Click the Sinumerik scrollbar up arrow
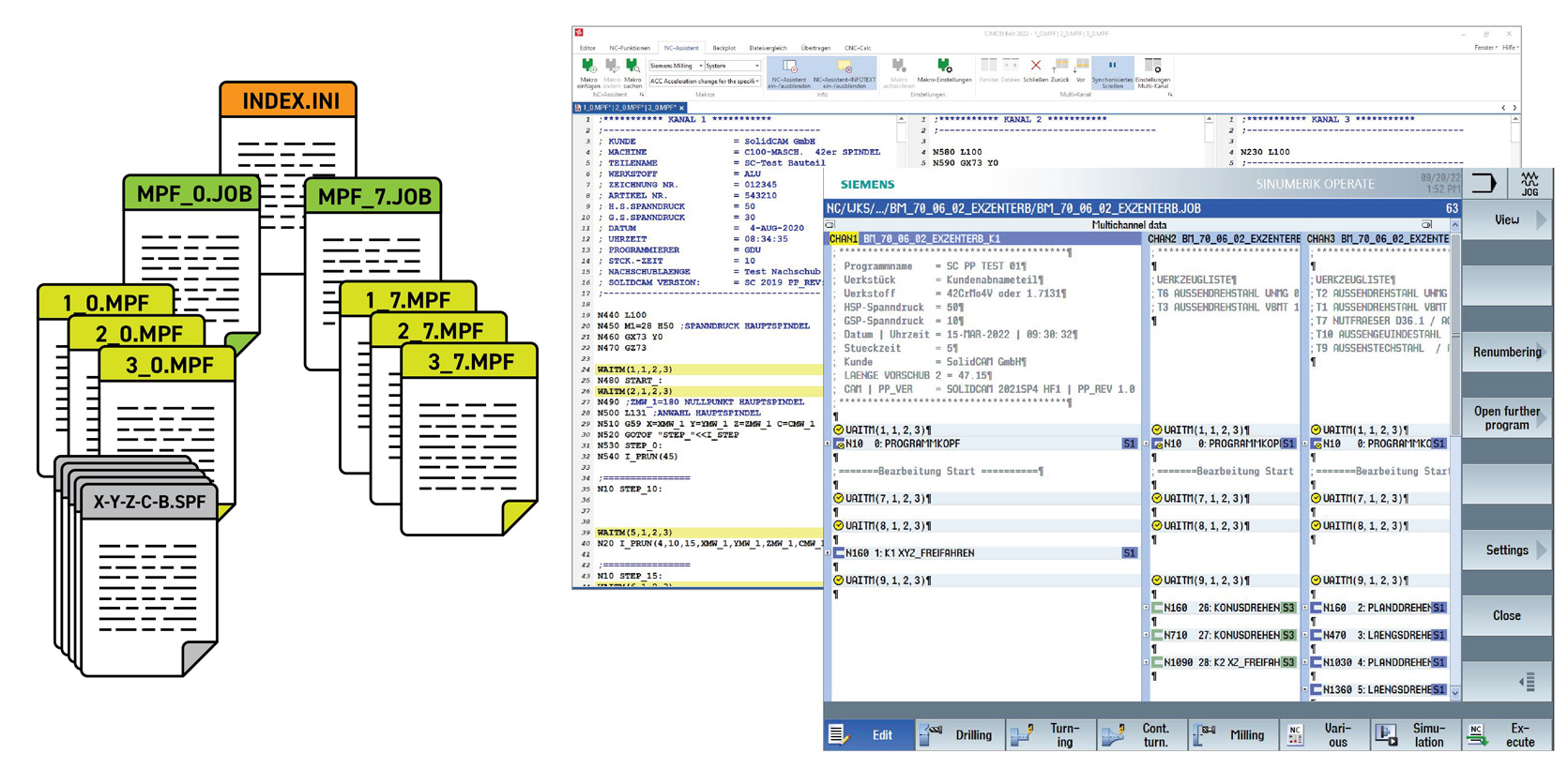Screen dimensions: 1568x784 (x=1455, y=226)
